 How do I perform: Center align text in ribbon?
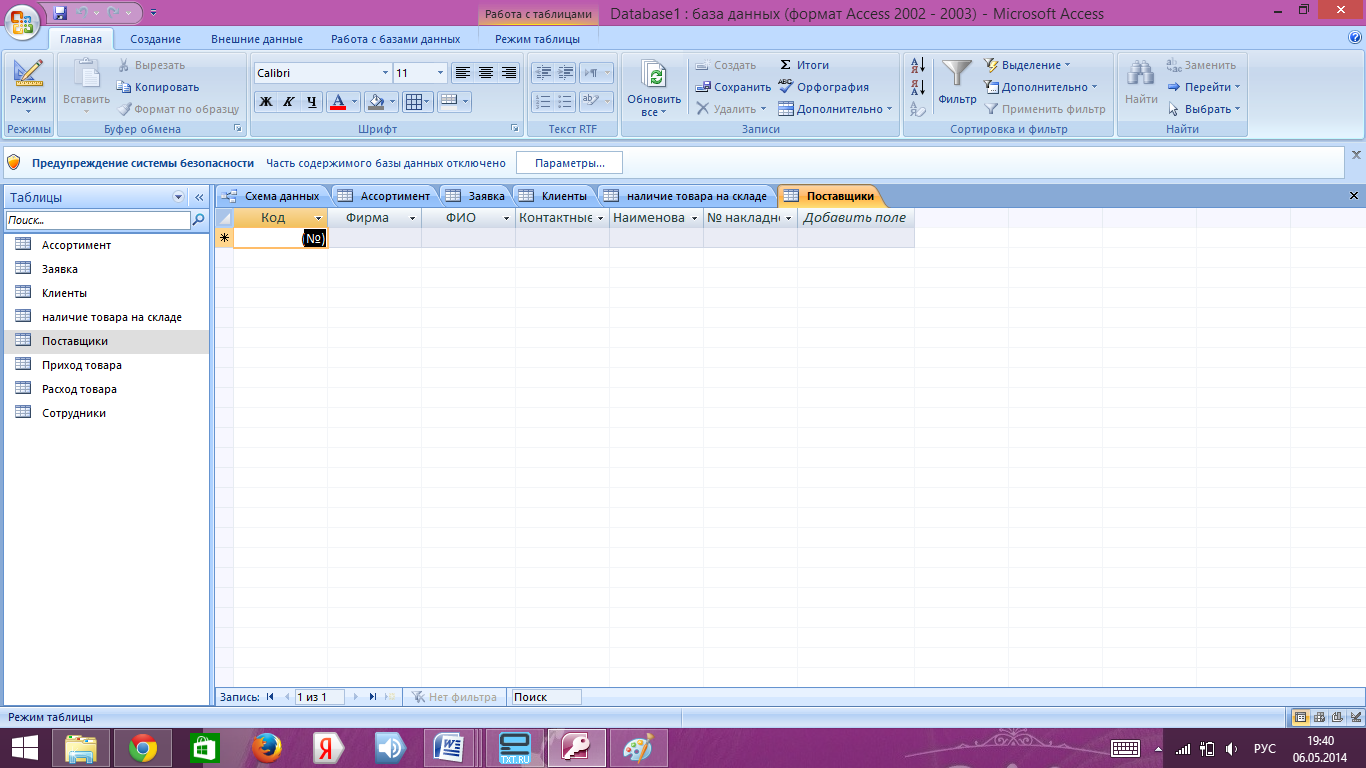click(x=486, y=73)
